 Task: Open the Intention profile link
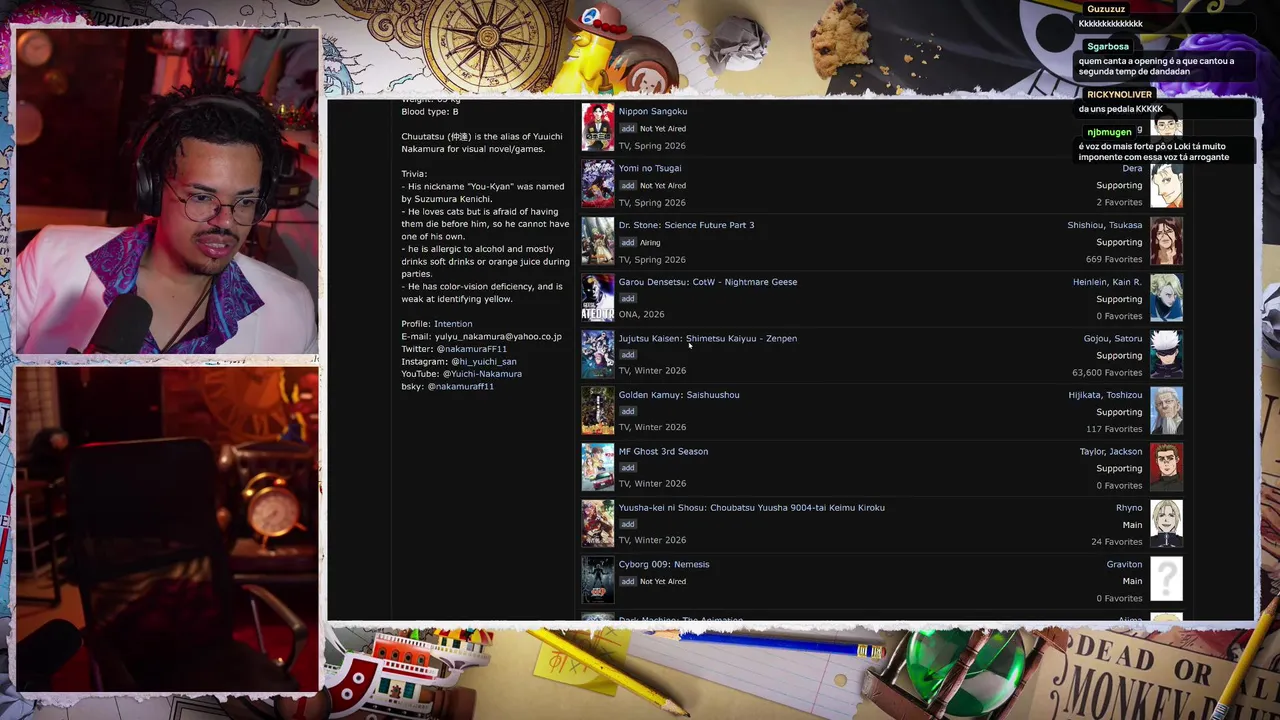pos(453,324)
